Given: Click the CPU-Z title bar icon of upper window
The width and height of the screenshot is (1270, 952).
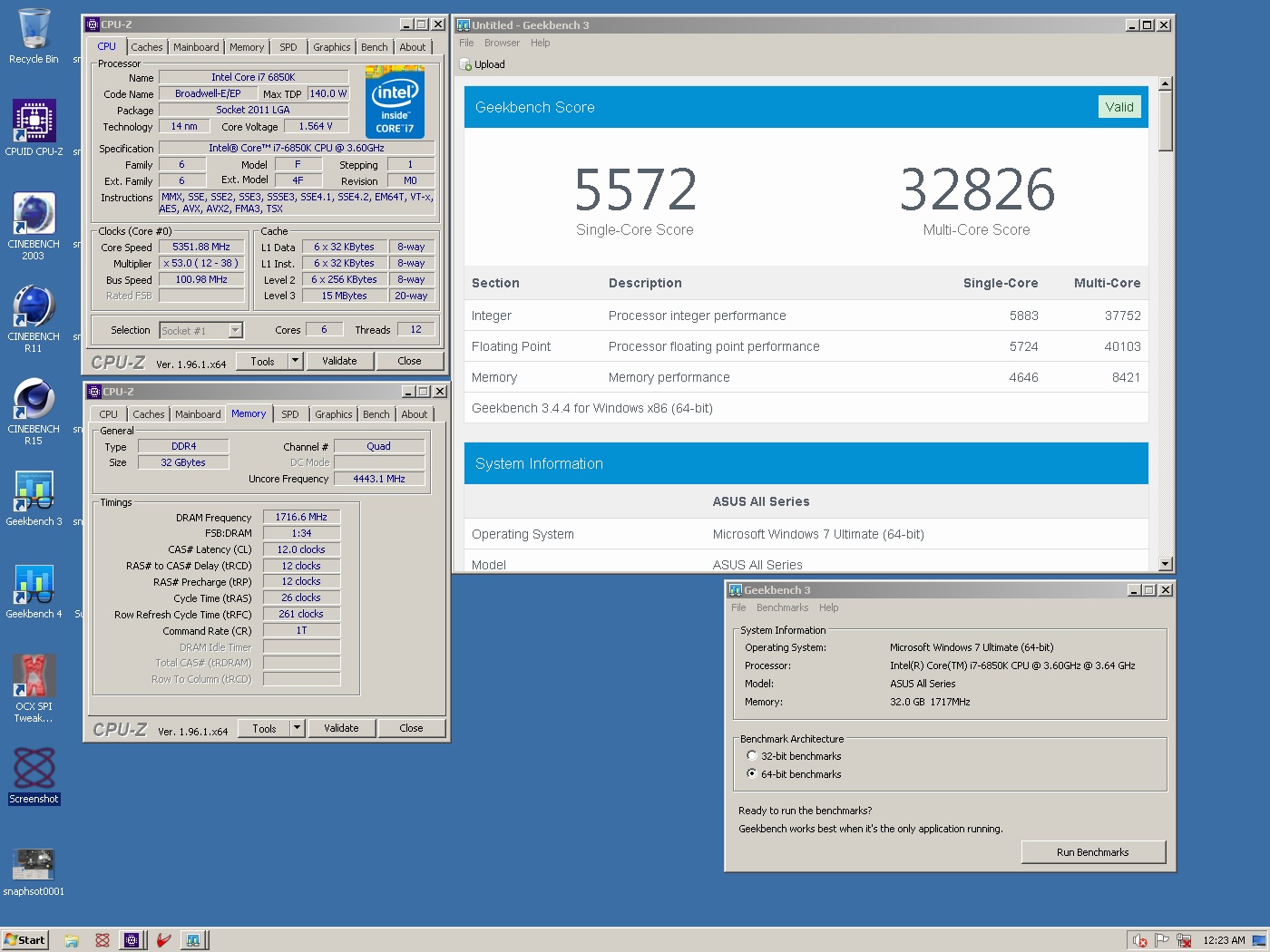Looking at the screenshot, I should (93, 24).
